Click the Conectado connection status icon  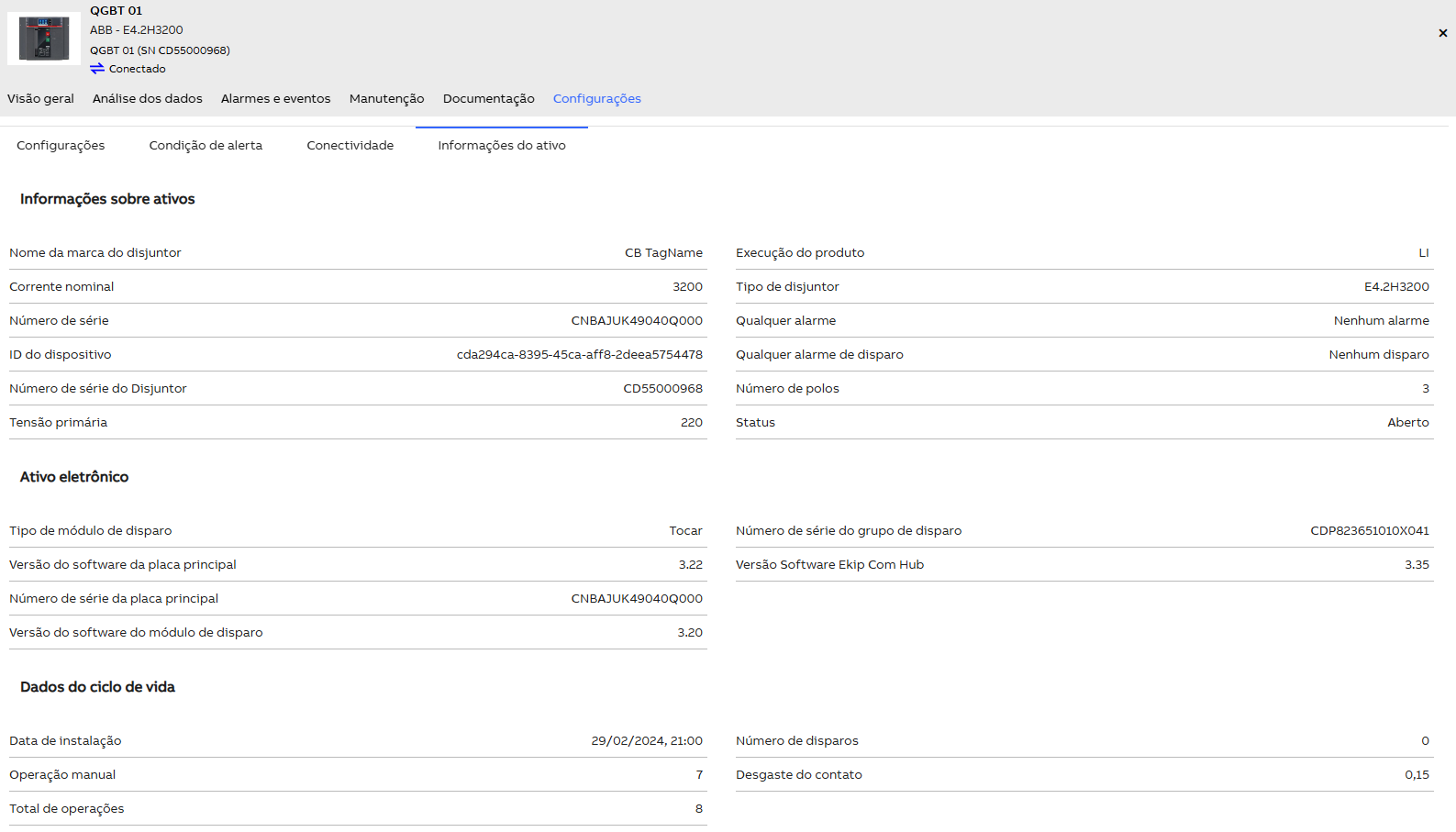coord(97,69)
